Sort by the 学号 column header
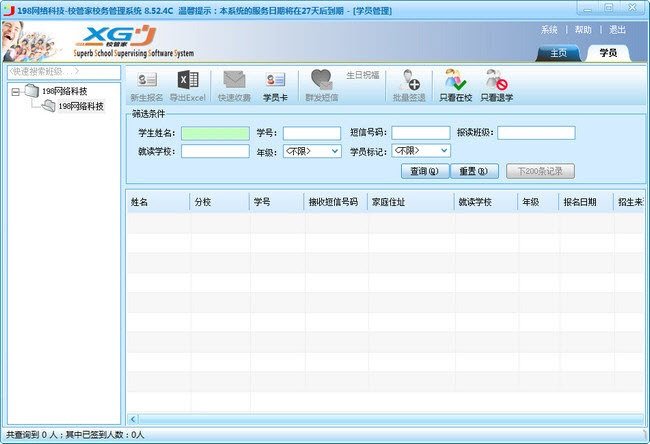 277,202
